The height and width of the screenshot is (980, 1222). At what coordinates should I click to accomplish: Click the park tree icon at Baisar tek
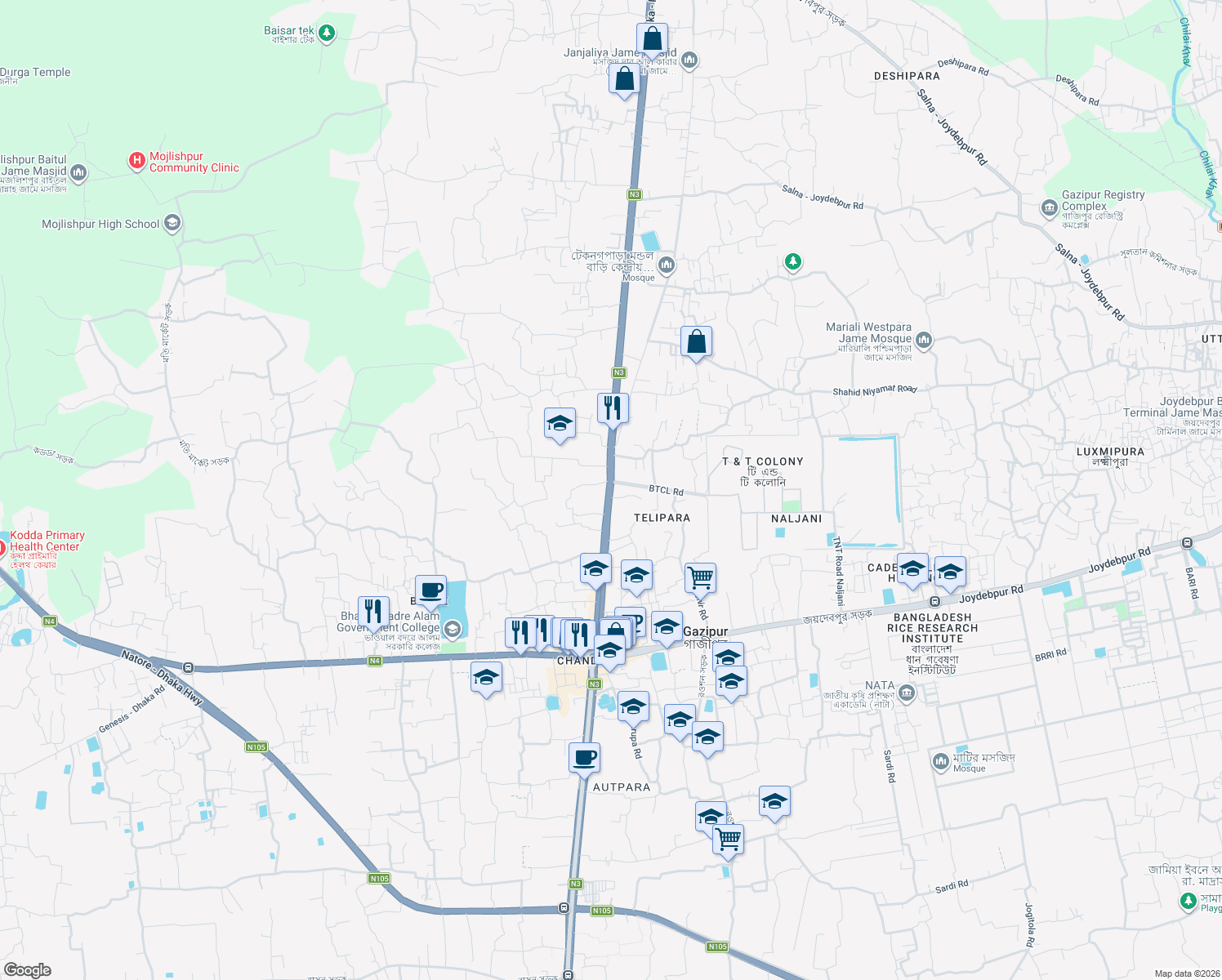[x=327, y=32]
